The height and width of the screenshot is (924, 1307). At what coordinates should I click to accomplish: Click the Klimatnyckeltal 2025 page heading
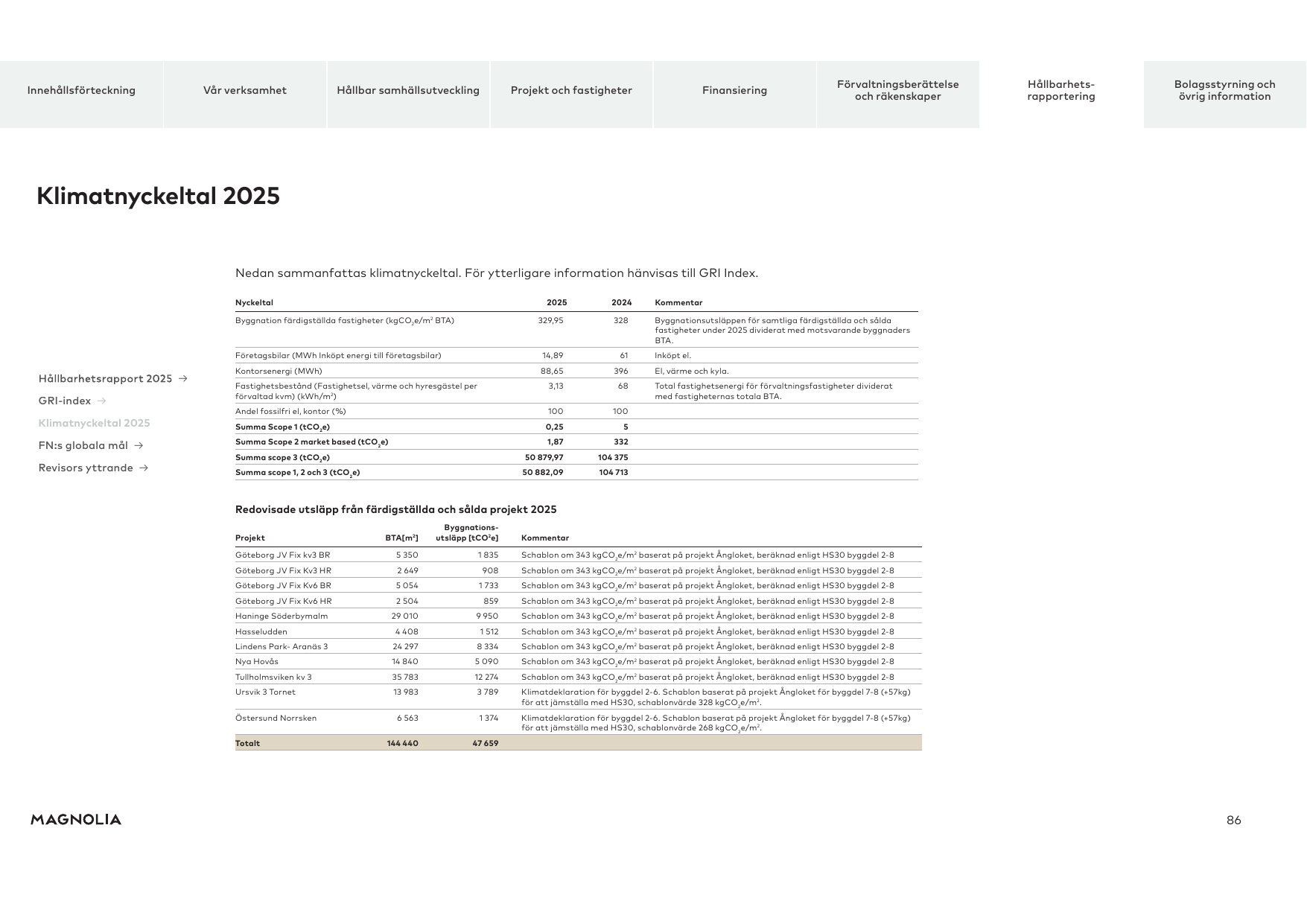click(x=158, y=196)
